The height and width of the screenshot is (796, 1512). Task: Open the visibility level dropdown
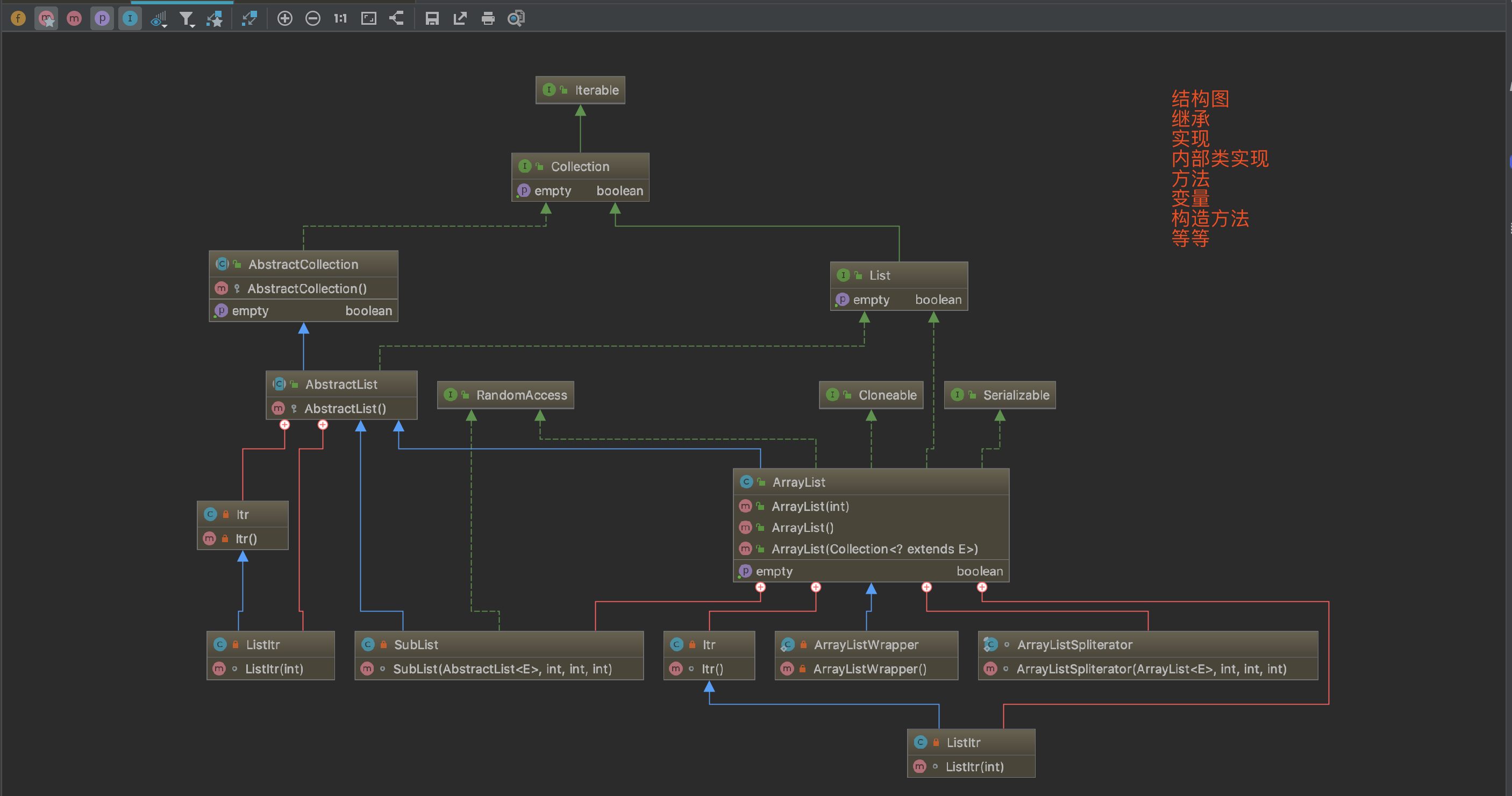[x=159, y=19]
